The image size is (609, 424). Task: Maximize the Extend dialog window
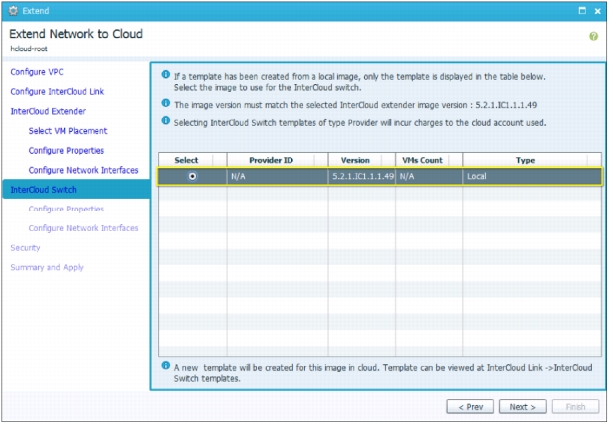tap(582, 11)
